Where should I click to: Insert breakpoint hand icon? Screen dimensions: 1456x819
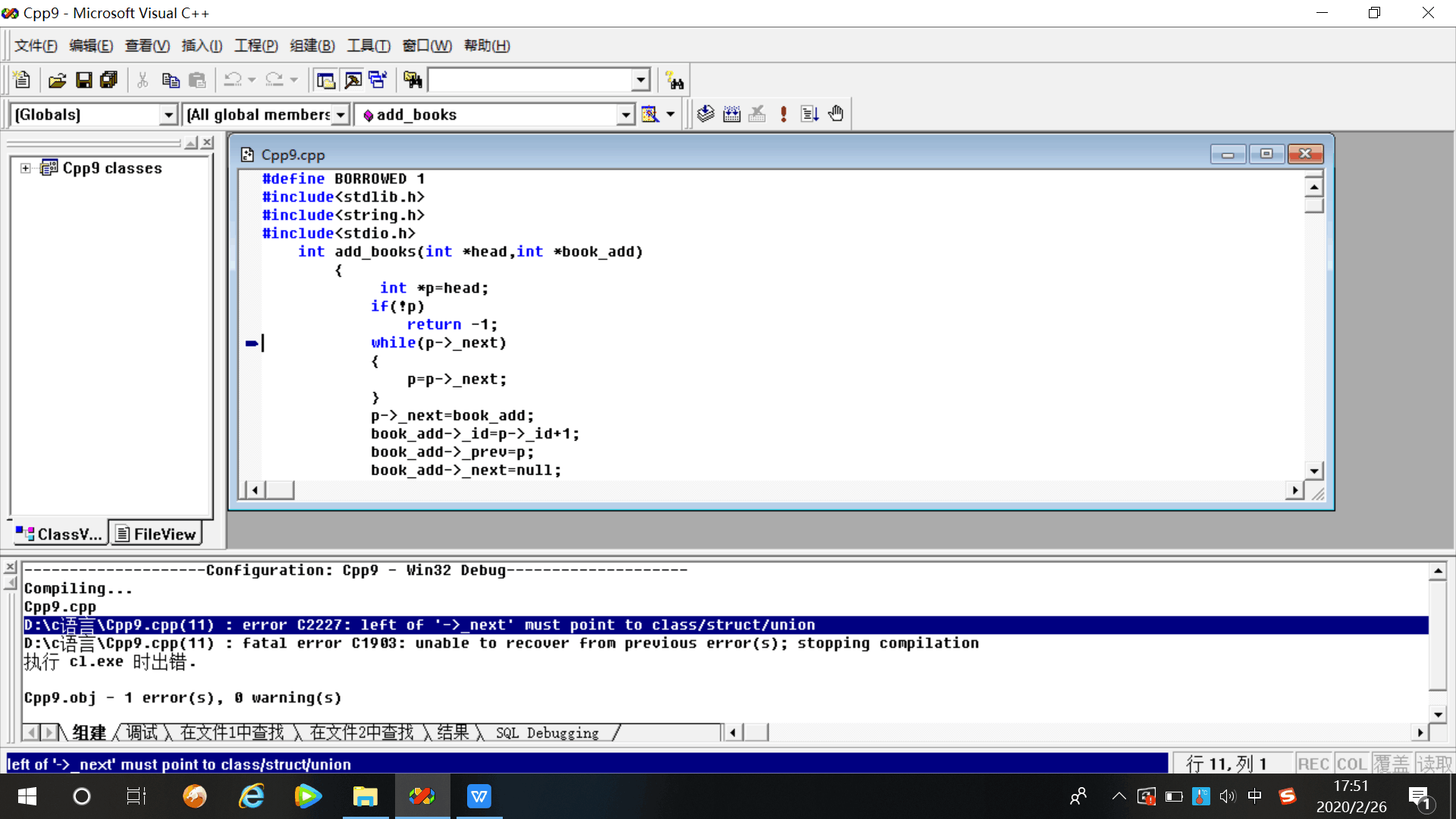[836, 114]
